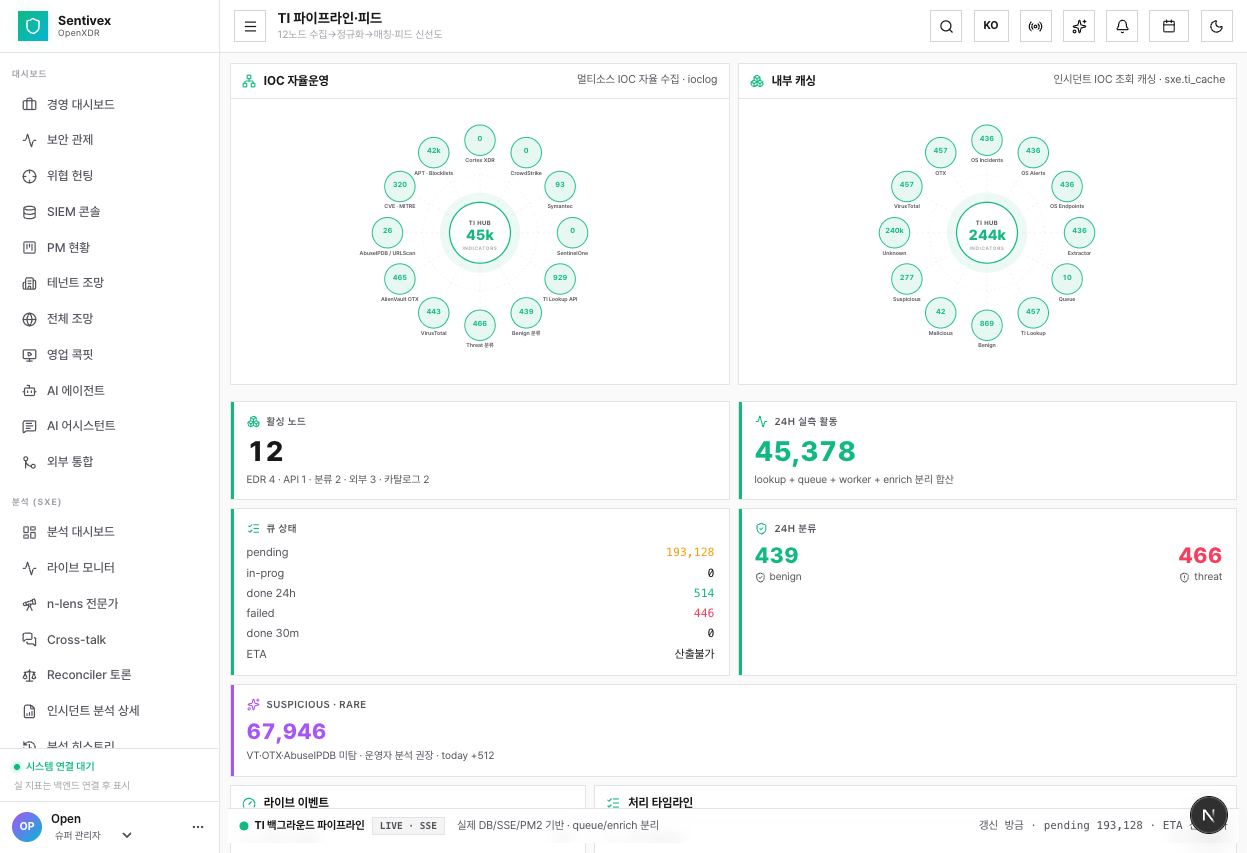Select the OS Incidents 436 node
The image size is (1247, 853).
(987, 141)
